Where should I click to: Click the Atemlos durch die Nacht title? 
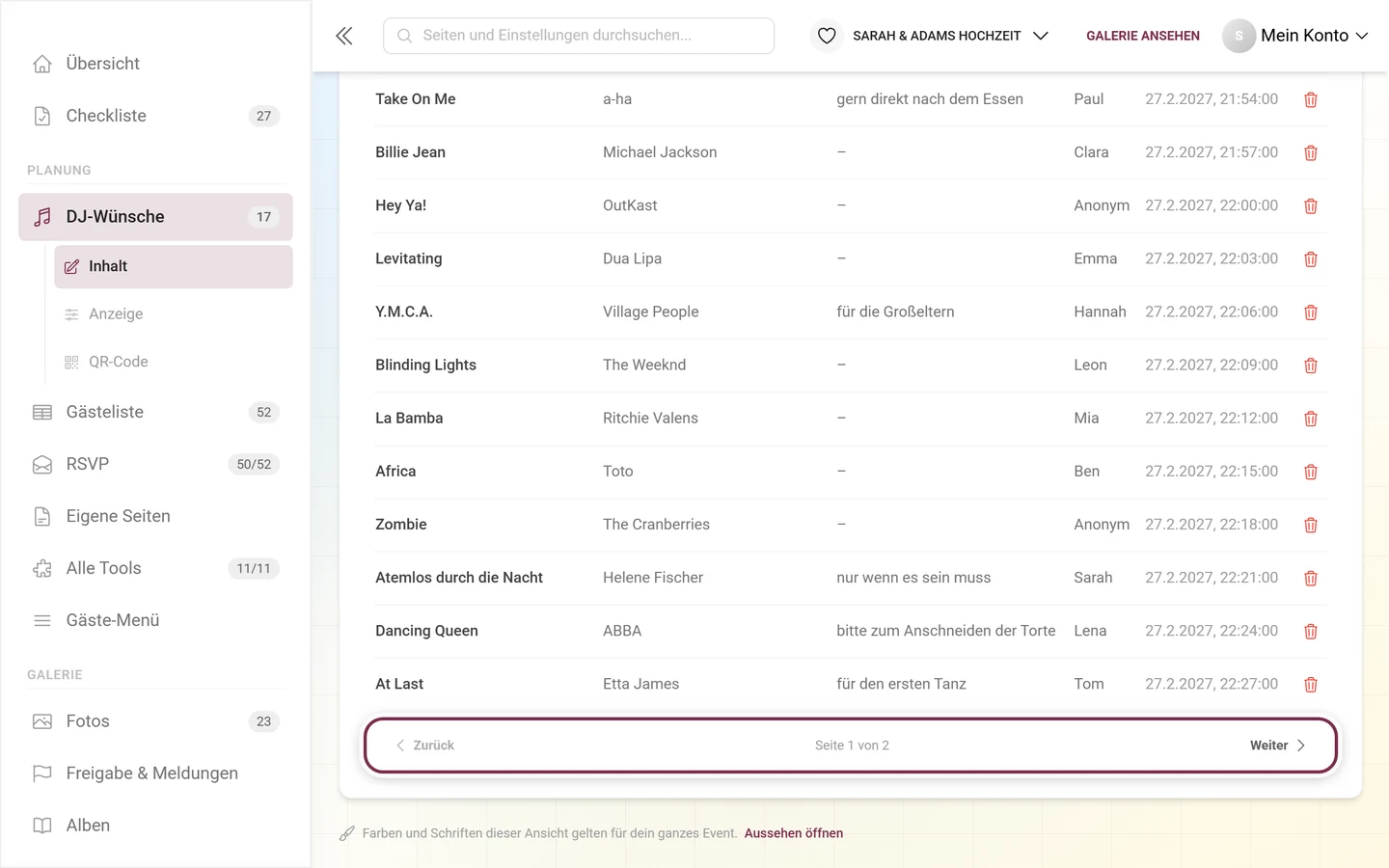[459, 578]
